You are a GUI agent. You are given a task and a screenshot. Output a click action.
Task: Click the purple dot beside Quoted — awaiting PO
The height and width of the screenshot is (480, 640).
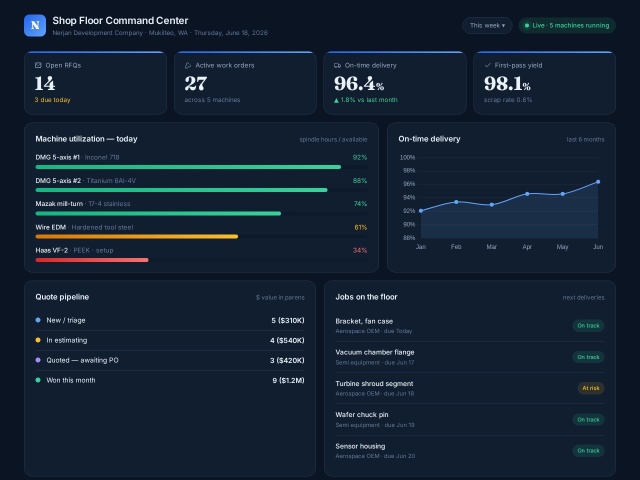[x=38, y=360]
